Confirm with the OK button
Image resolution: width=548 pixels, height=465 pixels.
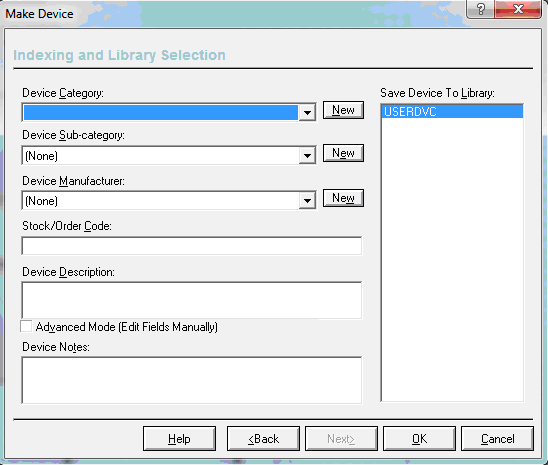click(x=419, y=438)
